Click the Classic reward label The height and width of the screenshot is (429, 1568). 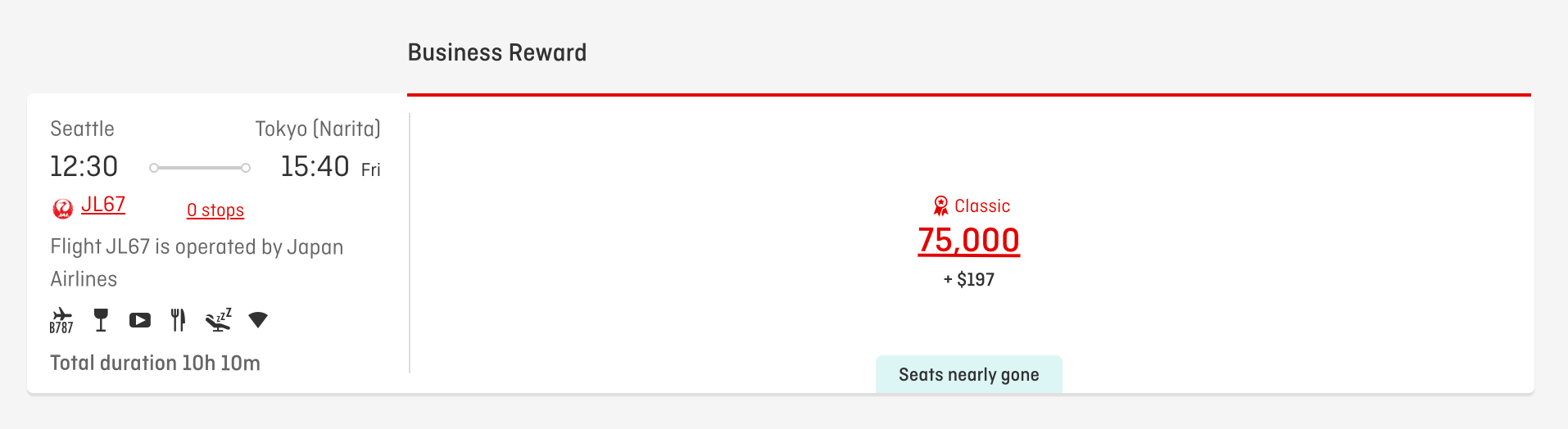[x=981, y=206]
